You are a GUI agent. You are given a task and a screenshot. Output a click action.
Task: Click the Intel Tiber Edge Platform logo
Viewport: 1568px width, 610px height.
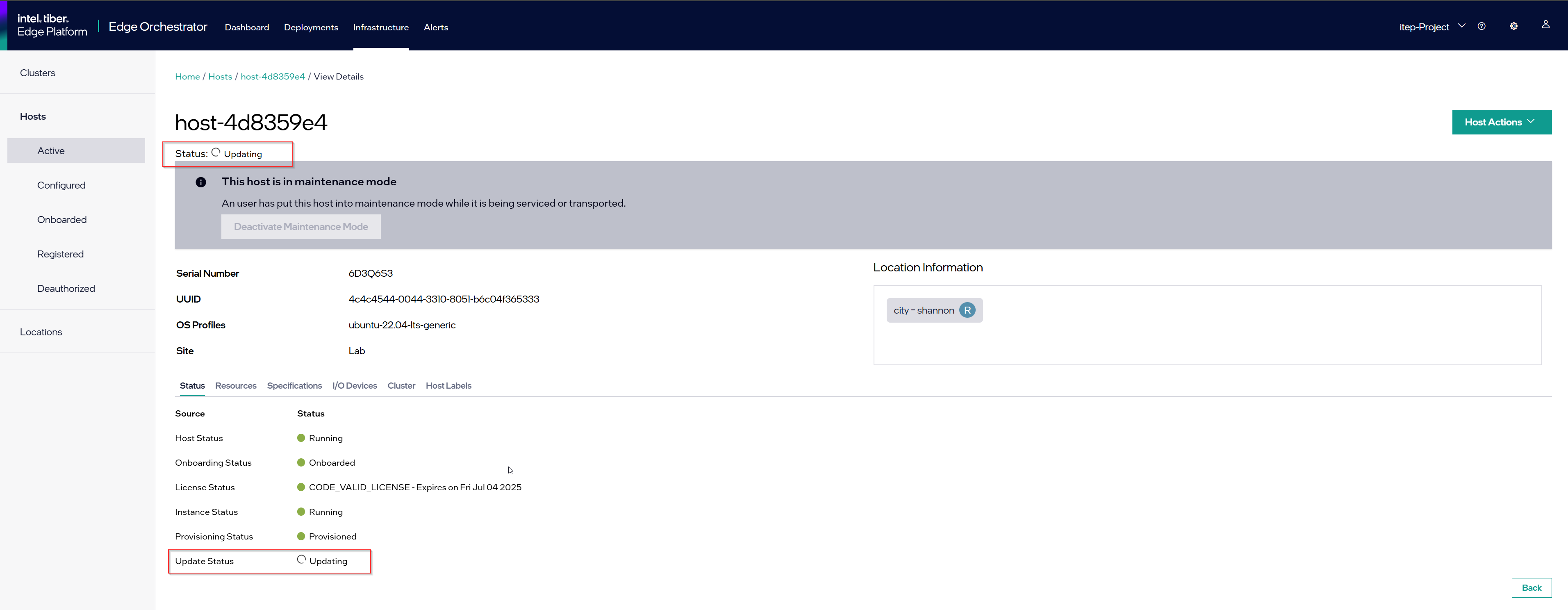[x=52, y=25]
